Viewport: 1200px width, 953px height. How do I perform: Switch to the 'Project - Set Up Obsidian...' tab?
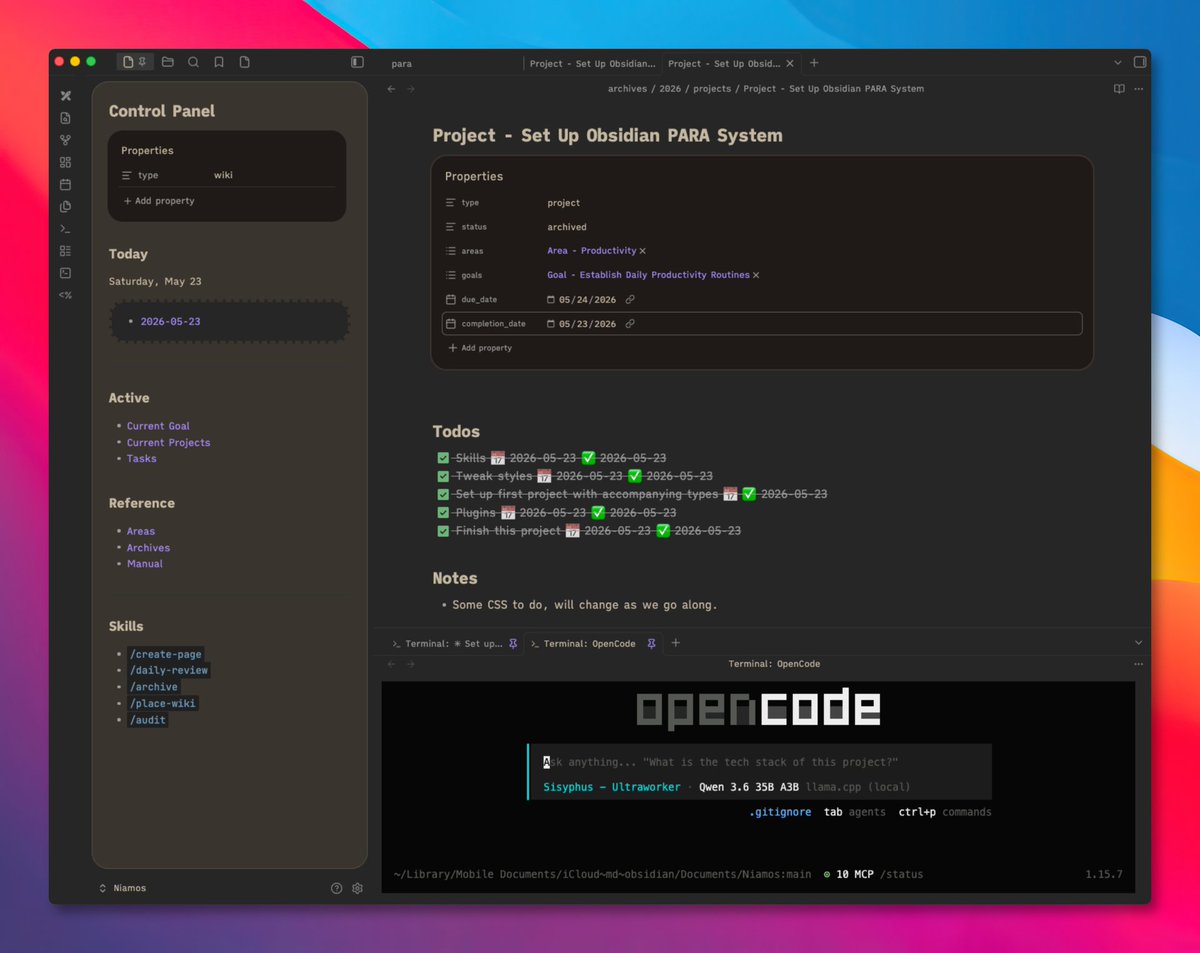pos(592,63)
